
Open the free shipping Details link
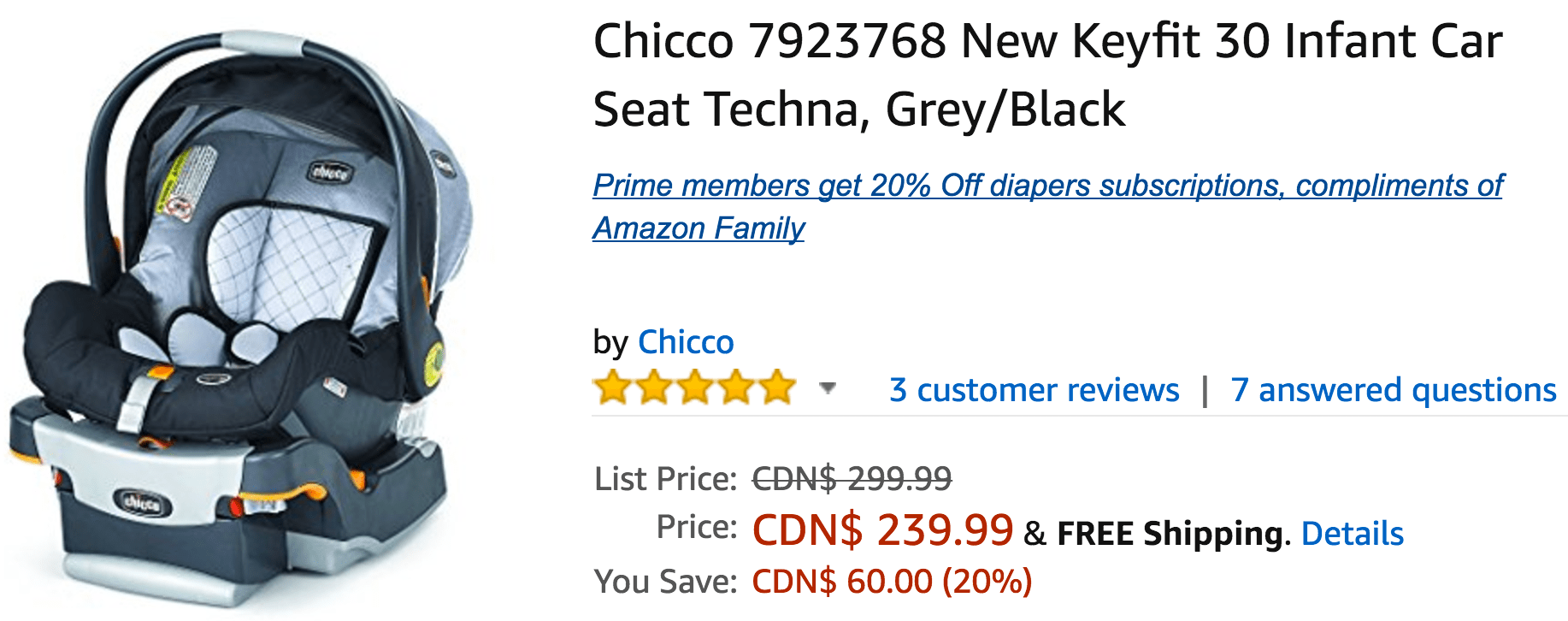point(1353,534)
